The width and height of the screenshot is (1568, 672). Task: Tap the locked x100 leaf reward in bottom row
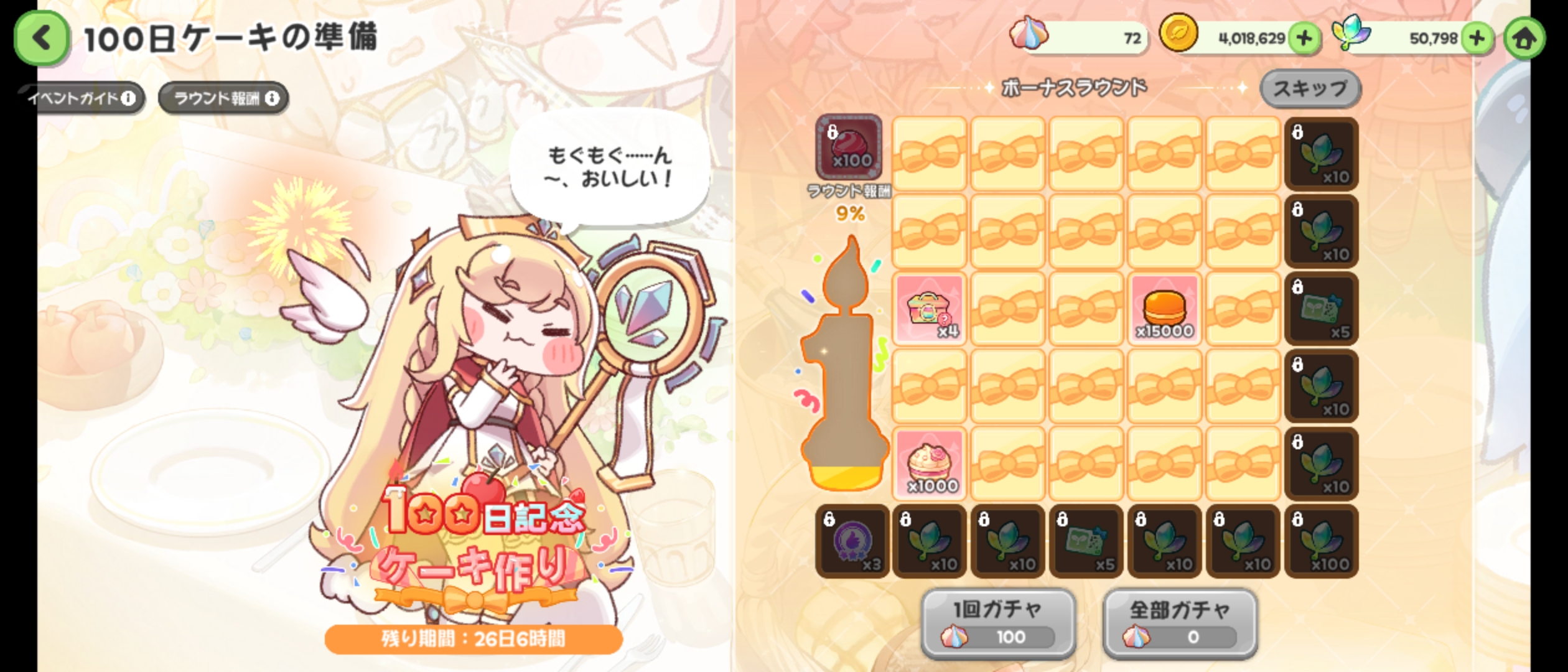[1322, 541]
